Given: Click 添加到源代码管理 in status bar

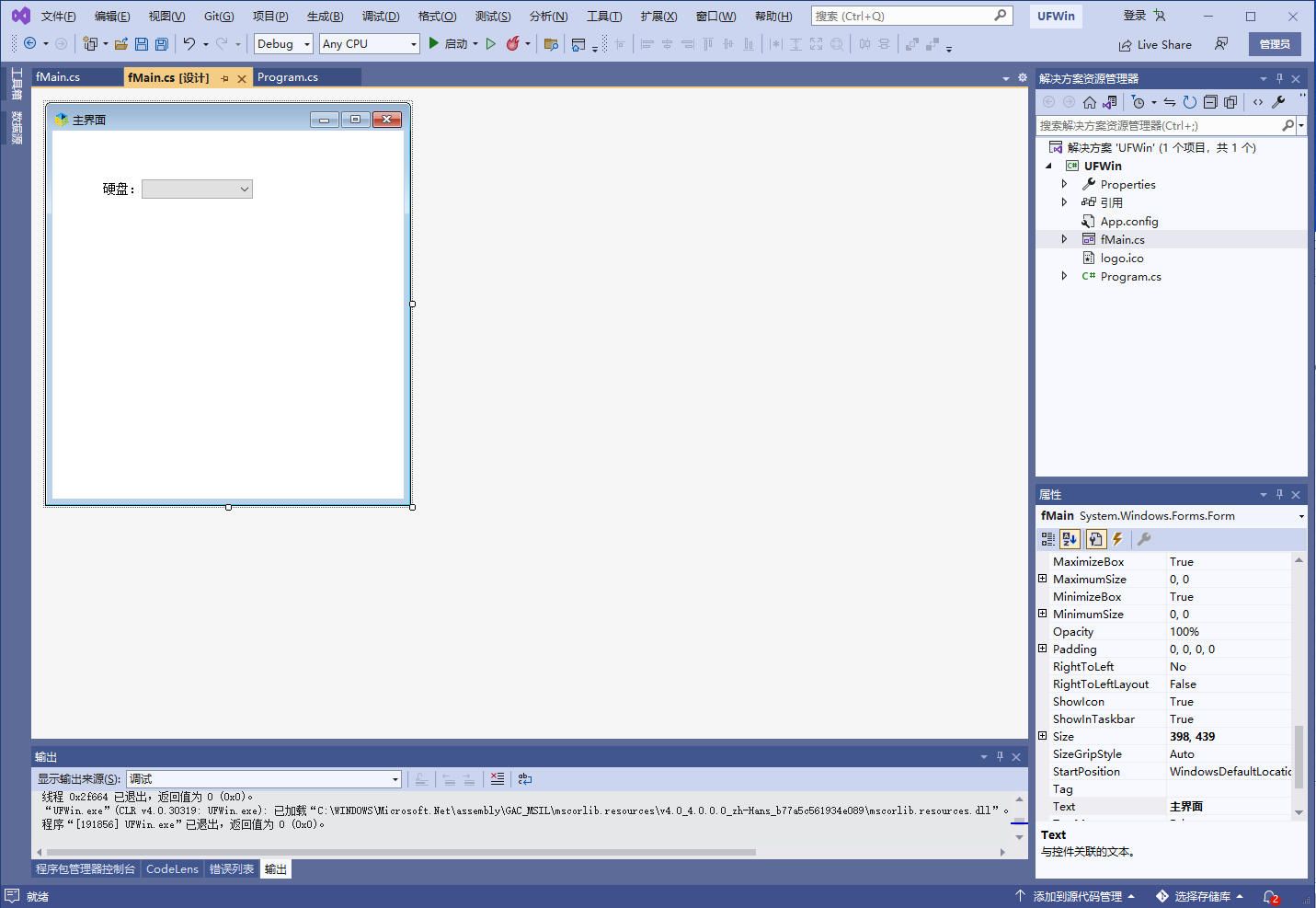Looking at the screenshot, I should coord(1075,896).
